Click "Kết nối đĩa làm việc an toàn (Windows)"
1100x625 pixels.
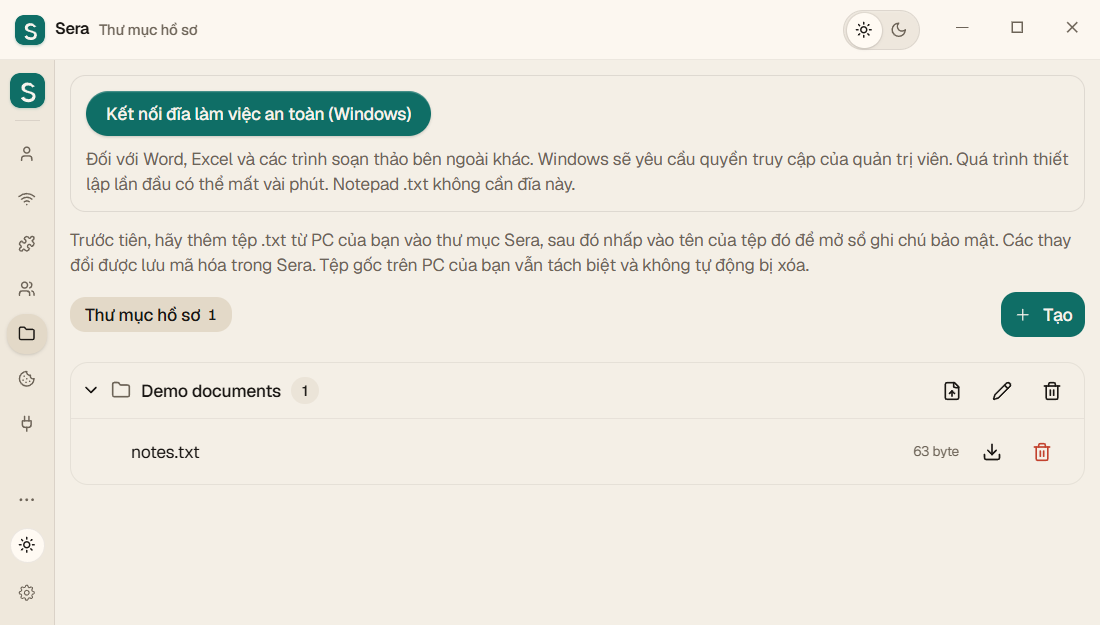[x=258, y=114]
